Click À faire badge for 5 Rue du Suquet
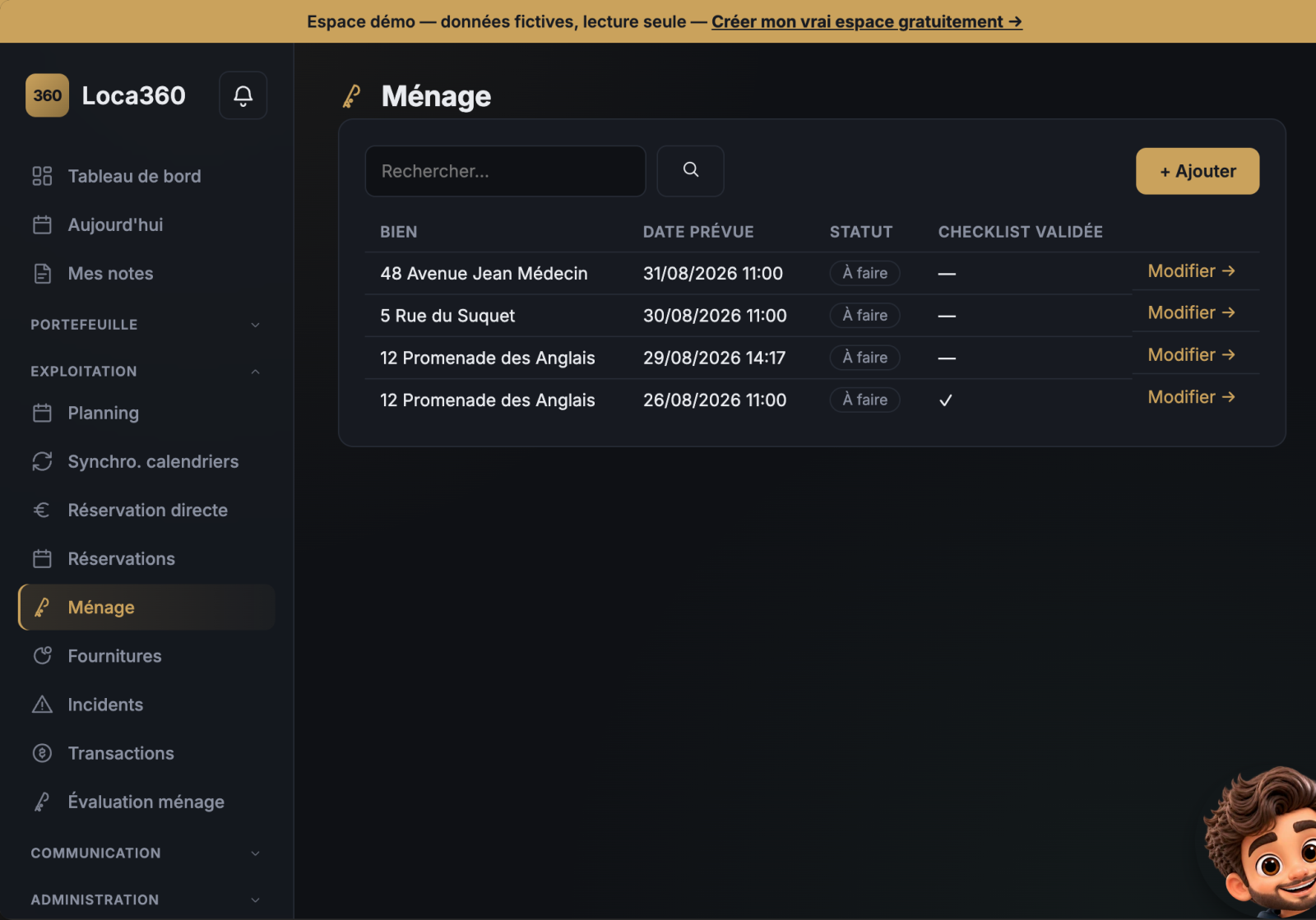Image resolution: width=1316 pixels, height=920 pixels. tap(864, 316)
